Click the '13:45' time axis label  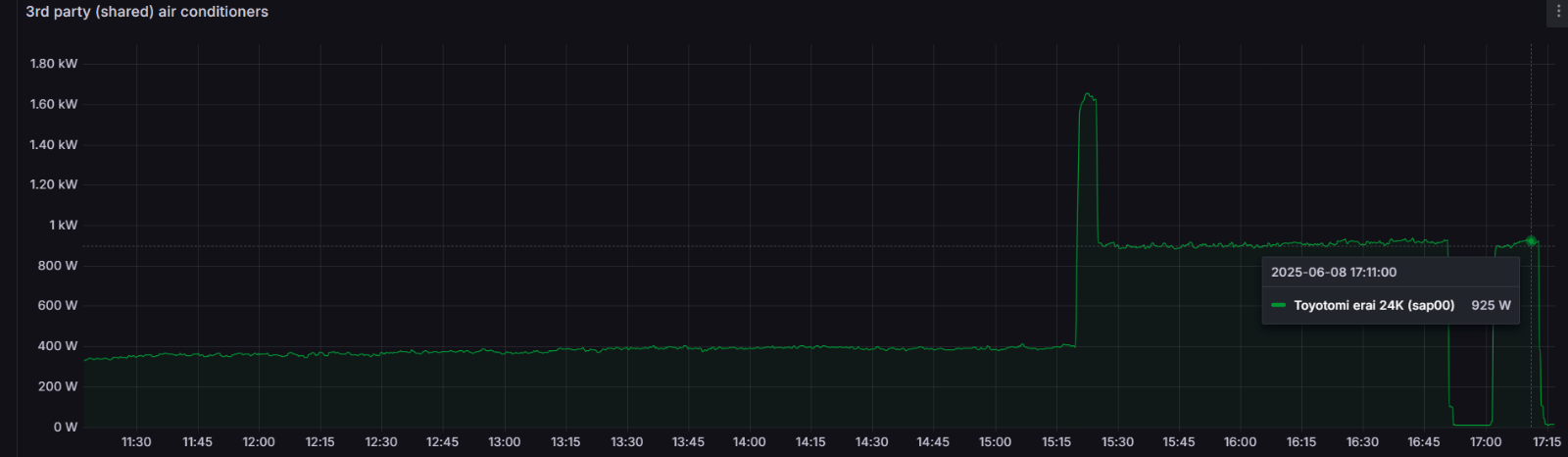(x=688, y=442)
